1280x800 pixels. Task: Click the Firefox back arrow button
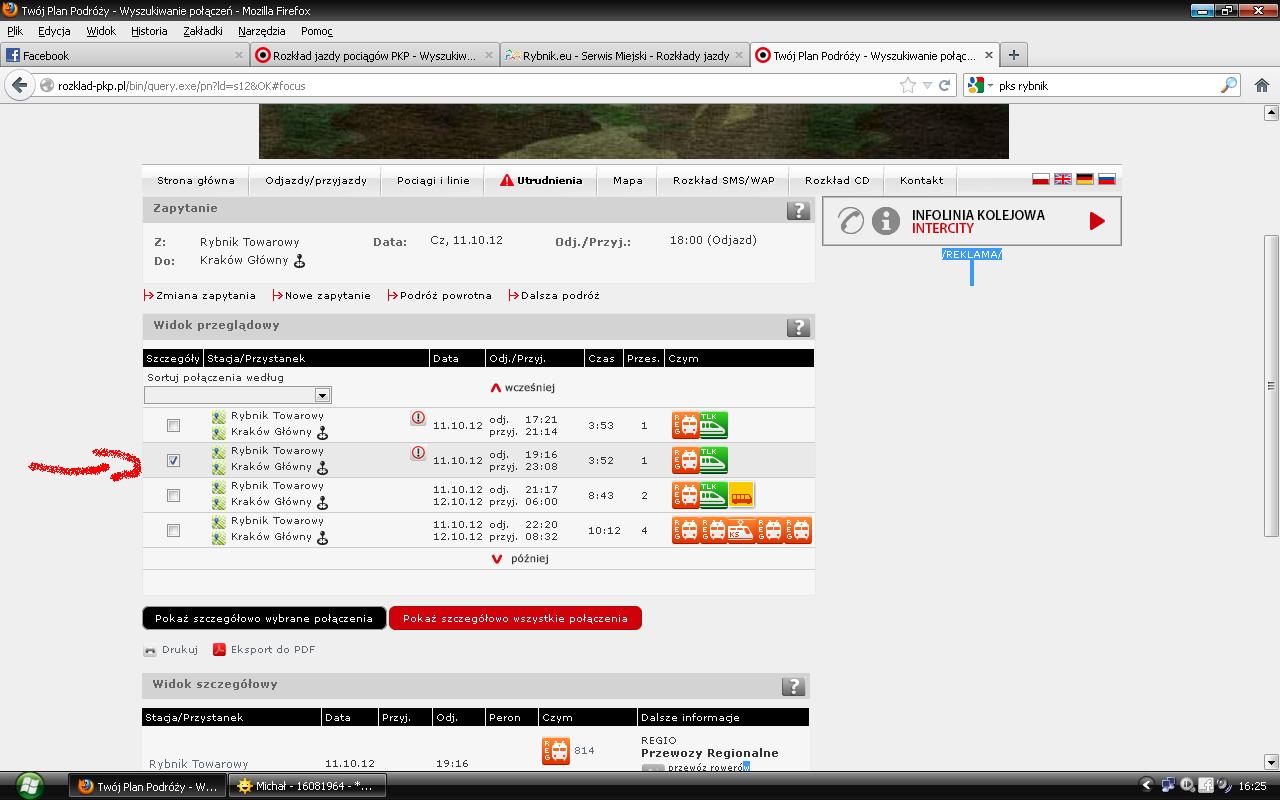pyautogui.click(x=19, y=86)
